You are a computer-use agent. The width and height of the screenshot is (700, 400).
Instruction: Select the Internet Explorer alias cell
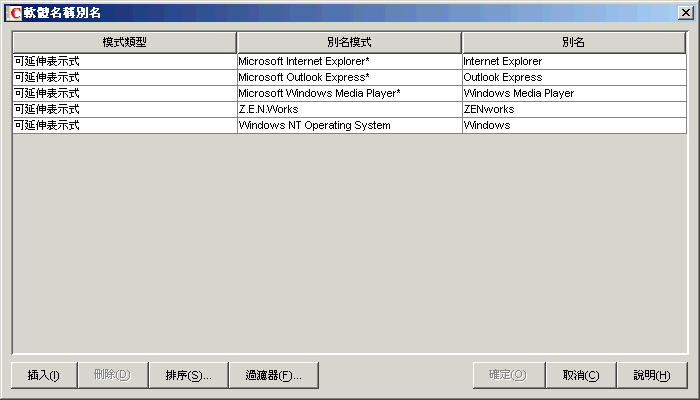(574, 61)
